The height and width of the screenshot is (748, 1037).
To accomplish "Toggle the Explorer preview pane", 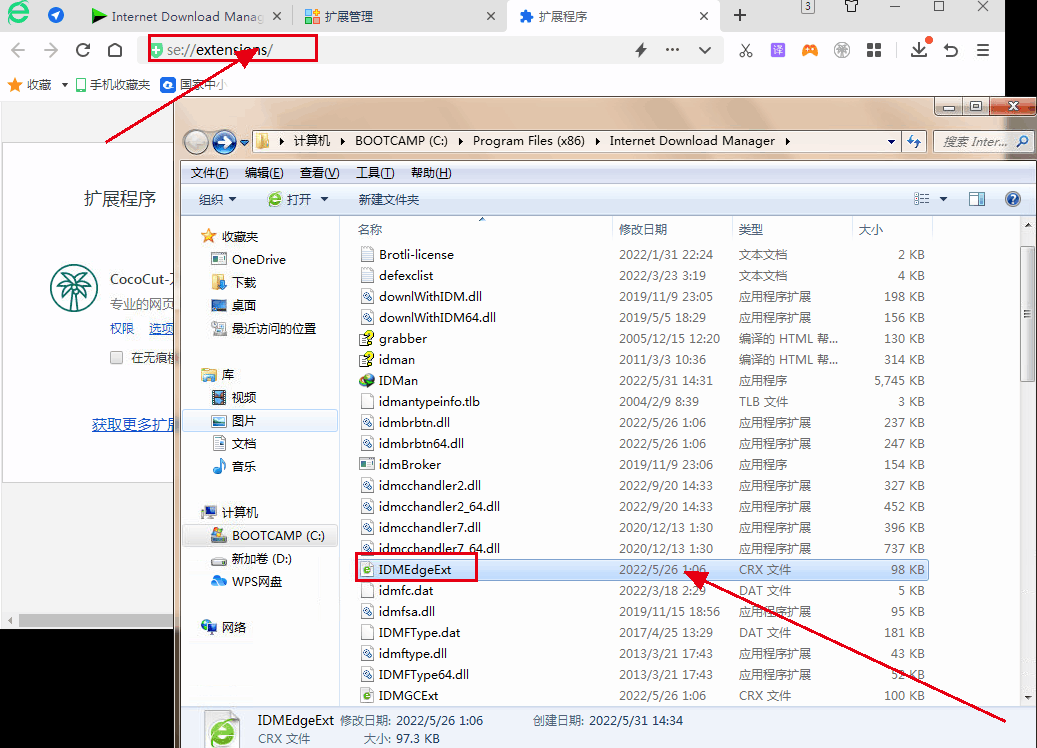I will point(977,199).
